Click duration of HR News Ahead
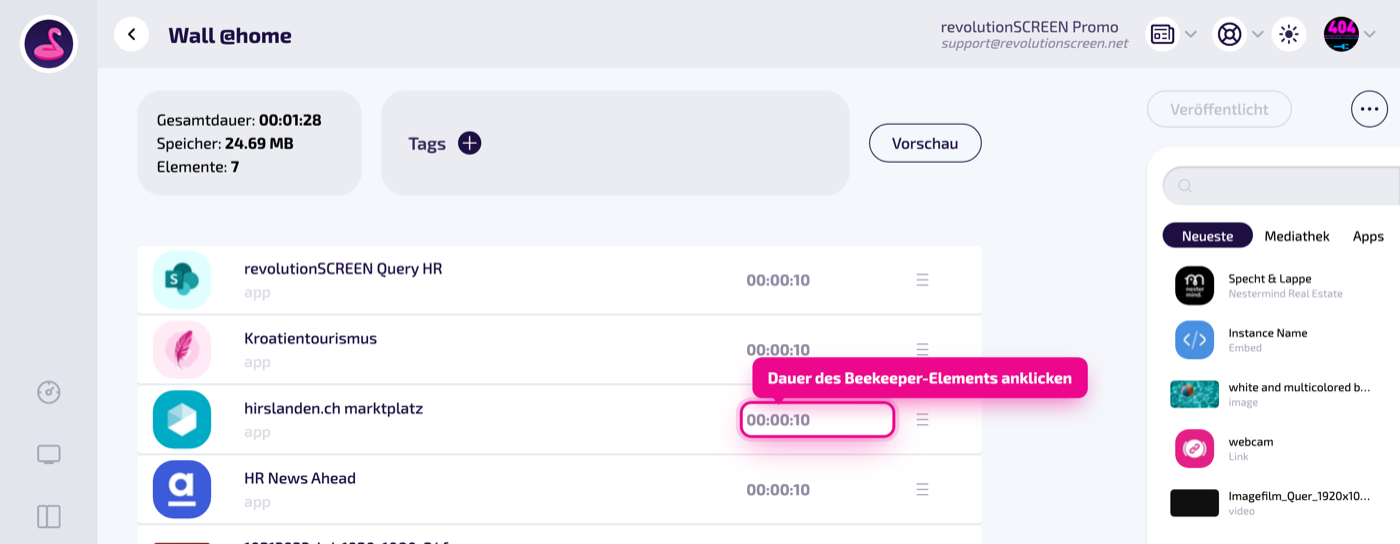This screenshot has height=544, width=1400. point(778,490)
